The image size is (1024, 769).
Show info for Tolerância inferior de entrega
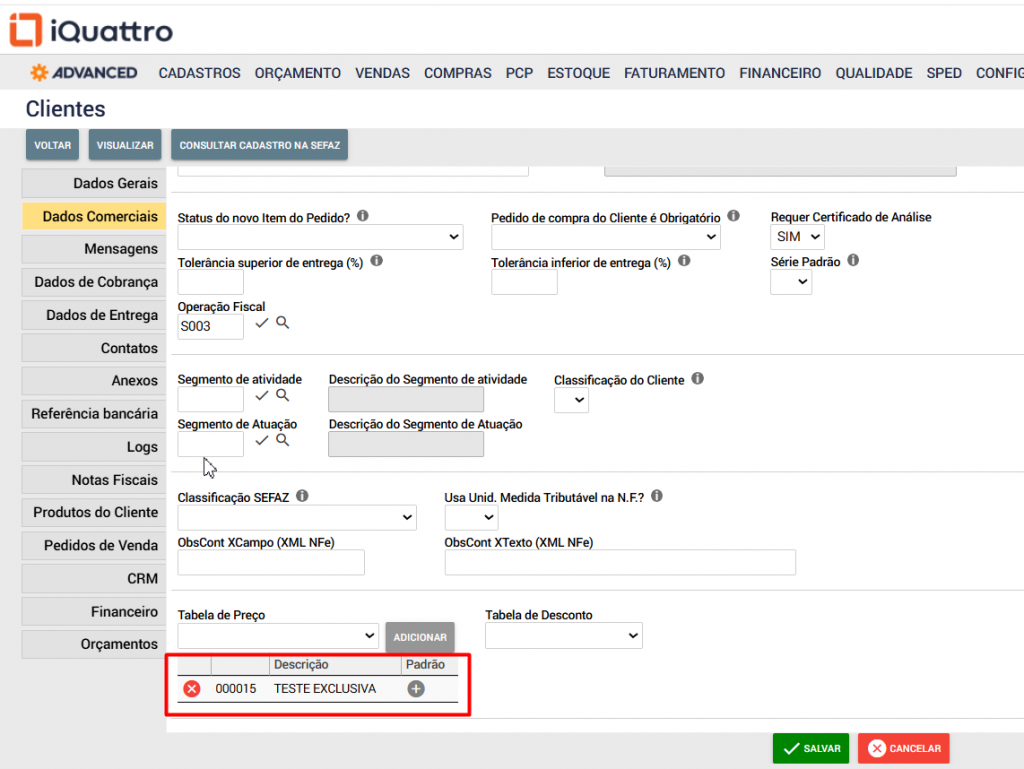684,261
